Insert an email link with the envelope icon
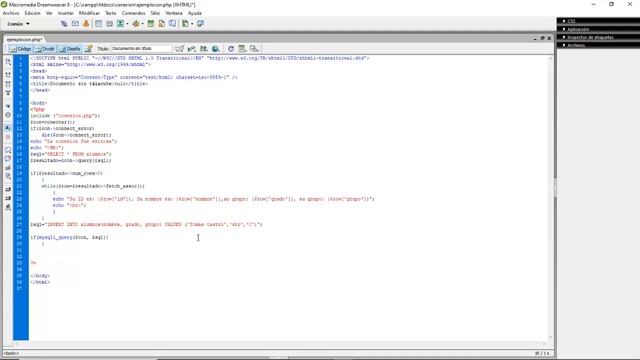The height and width of the screenshot is (360, 640). pyautogui.click(x=75, y=24)
